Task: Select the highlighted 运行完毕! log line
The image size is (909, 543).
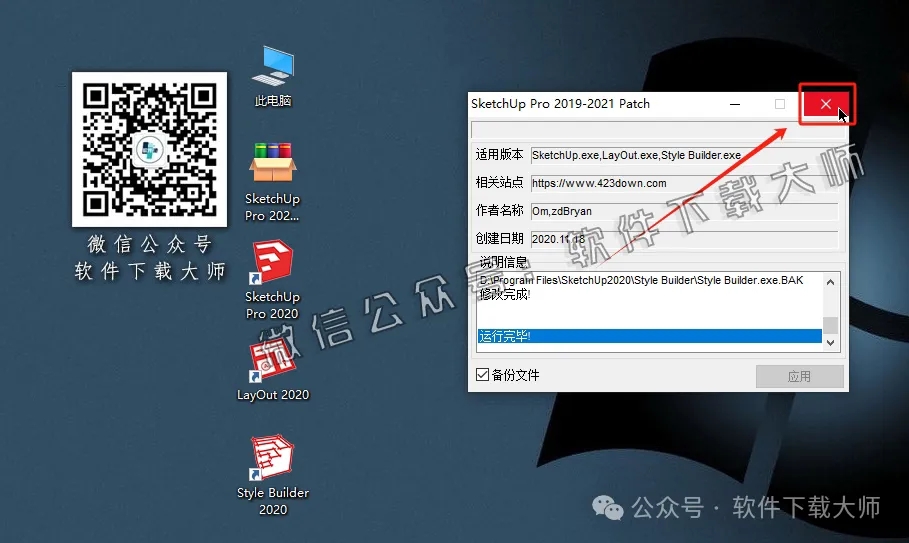Action: pyautogui.click(x=649, y=336)
